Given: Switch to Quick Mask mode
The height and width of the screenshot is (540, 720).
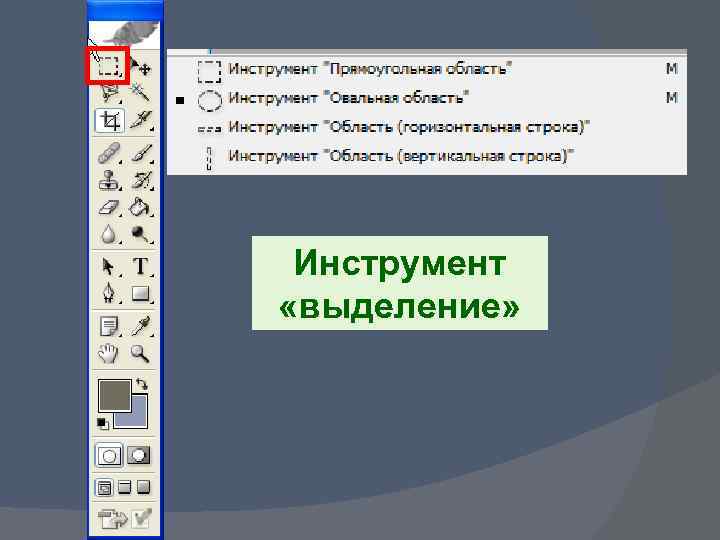Looking at the screenshot, I should pyautogui.click(x=139, y=455).
